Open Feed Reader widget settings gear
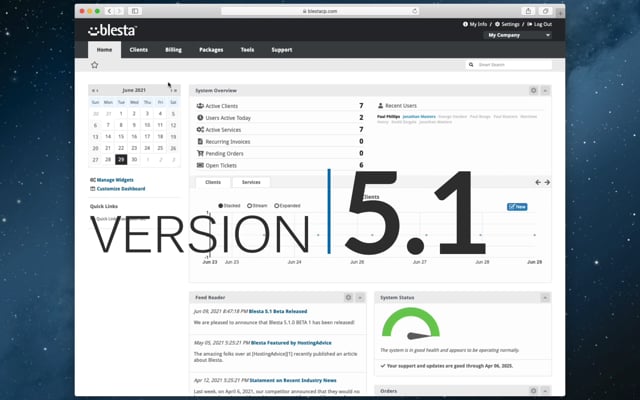The image size is (640, 400). [348, 298]
